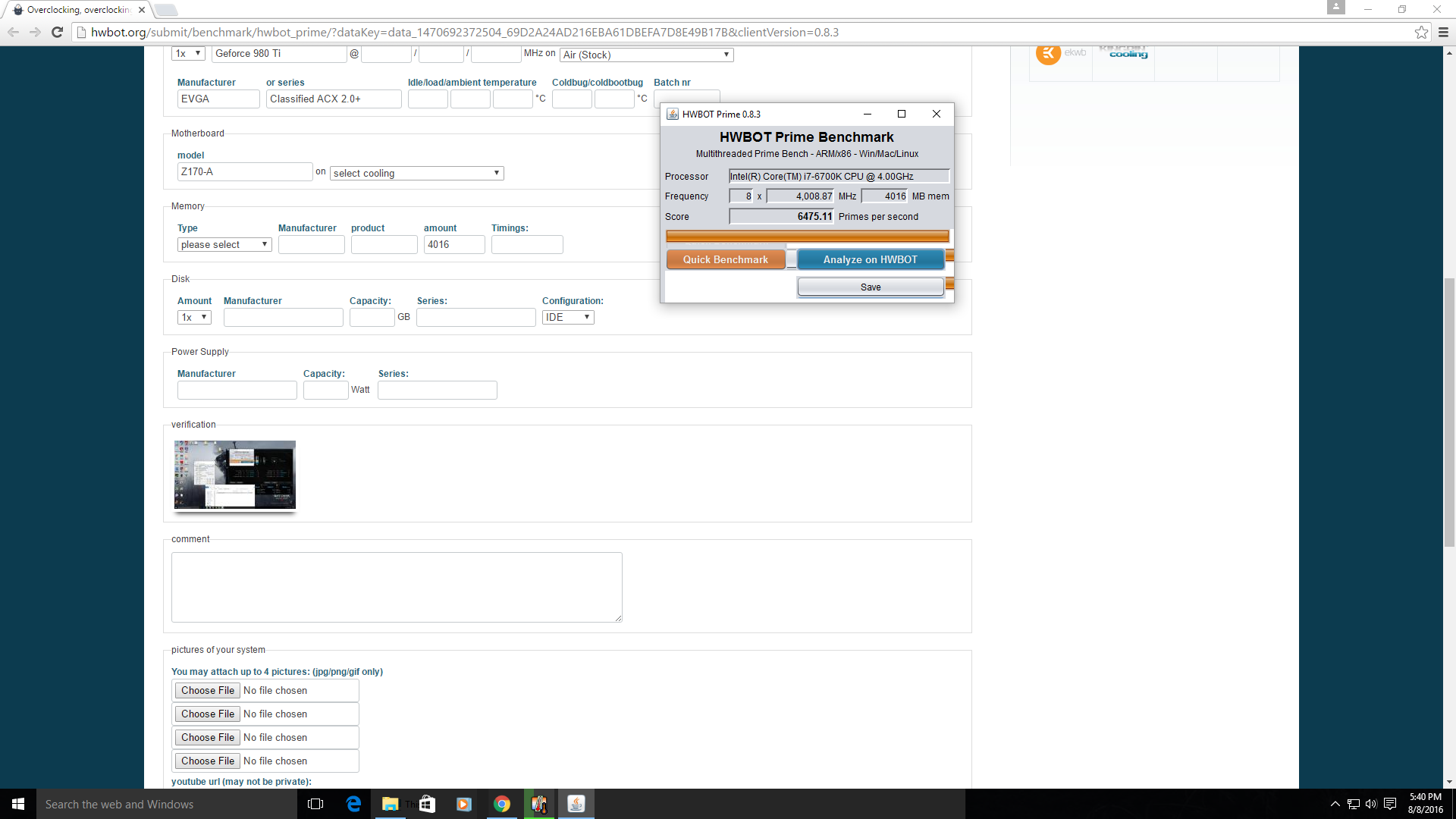Click the Processor field in HWBOT Prime
This screenshot has width=1456, height=819.
click(839, 176)
